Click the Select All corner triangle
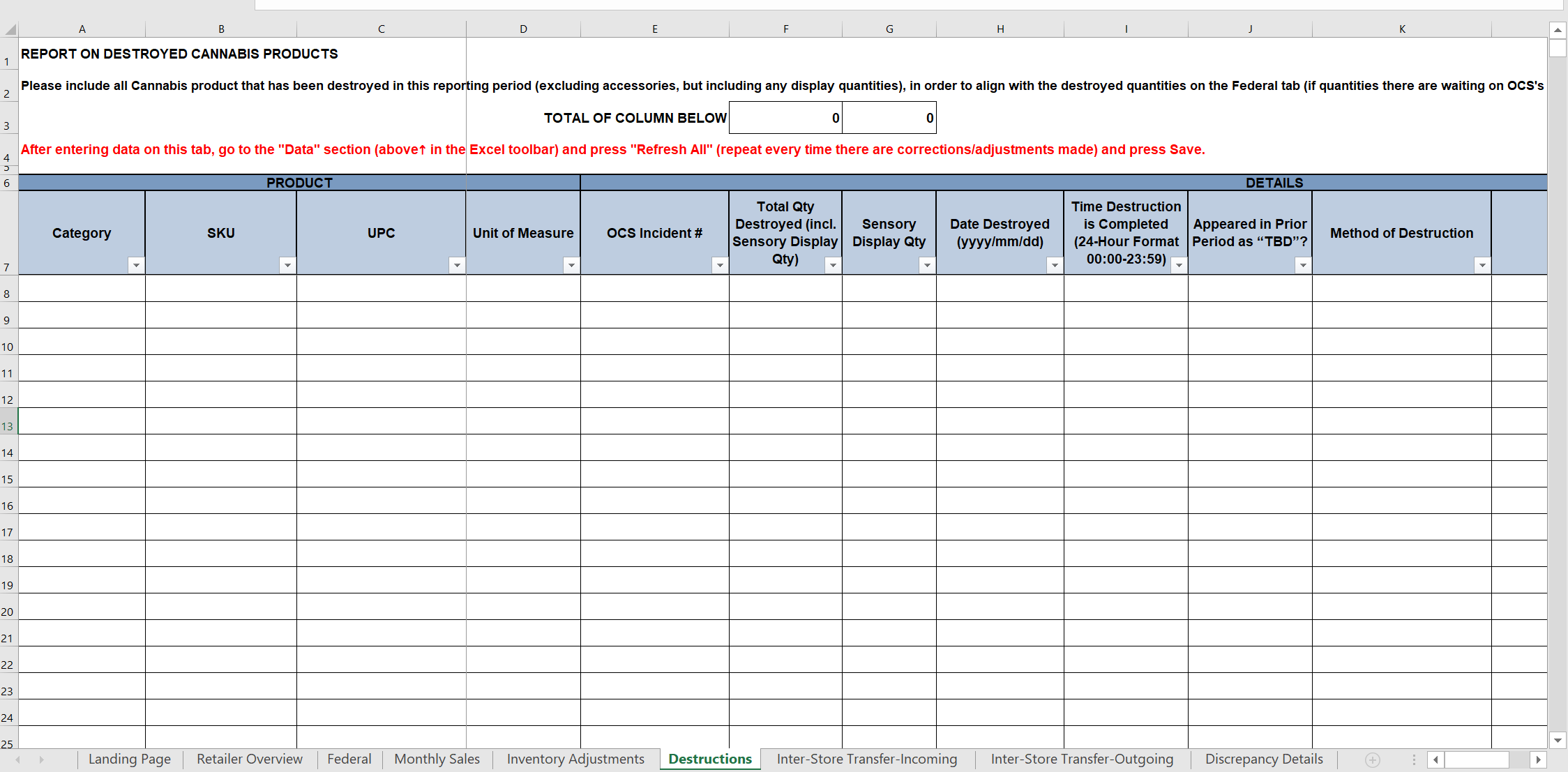The width and height of the screenshot is (1568, 772). coord(10,29)
